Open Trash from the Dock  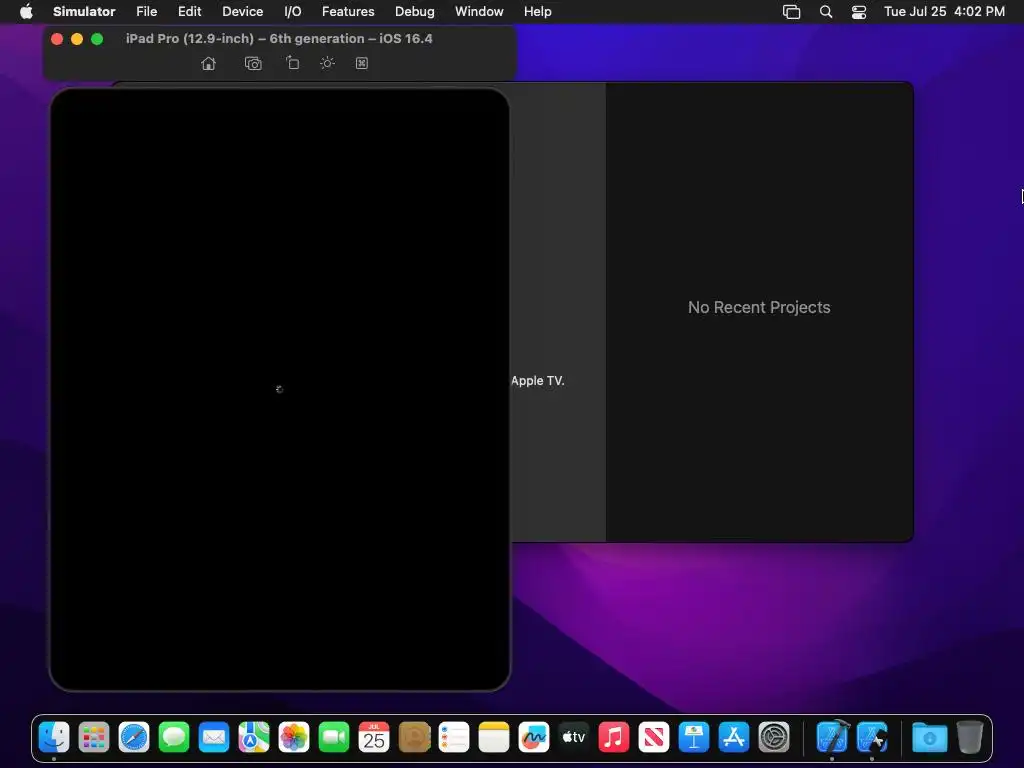click(x=970, y=737)
